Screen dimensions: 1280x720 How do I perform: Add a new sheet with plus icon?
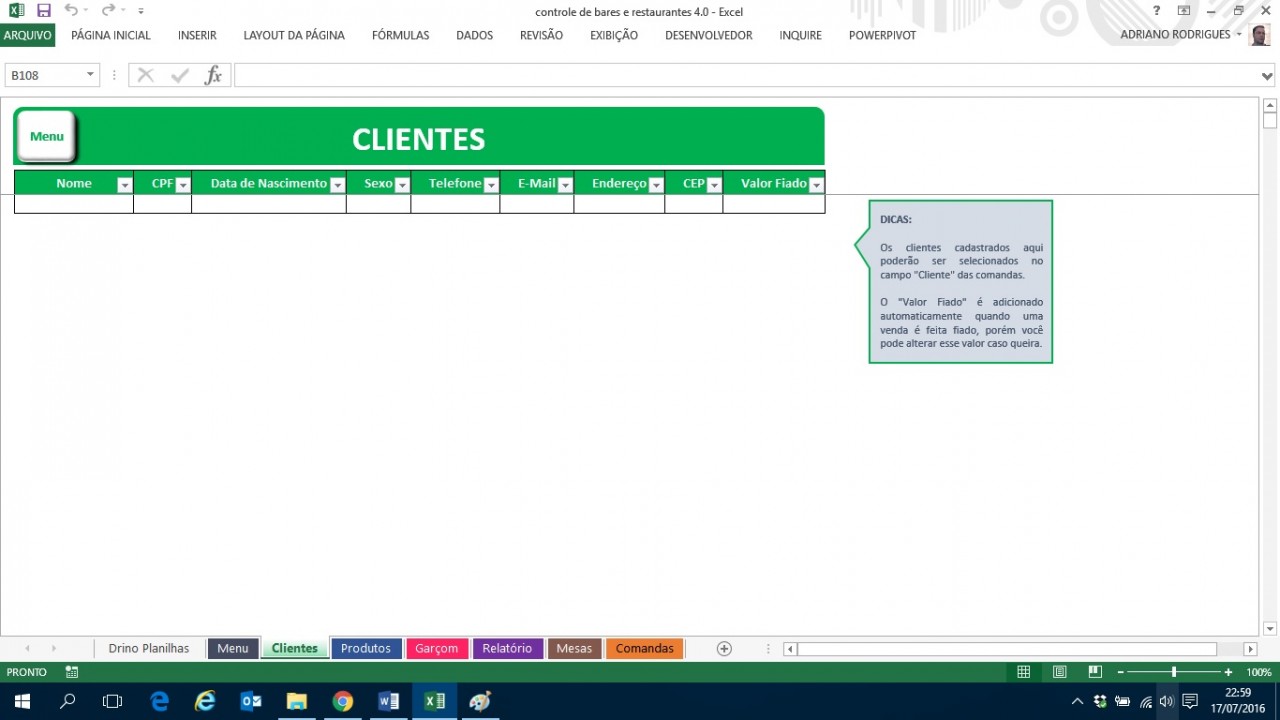[x=724, y=648]
